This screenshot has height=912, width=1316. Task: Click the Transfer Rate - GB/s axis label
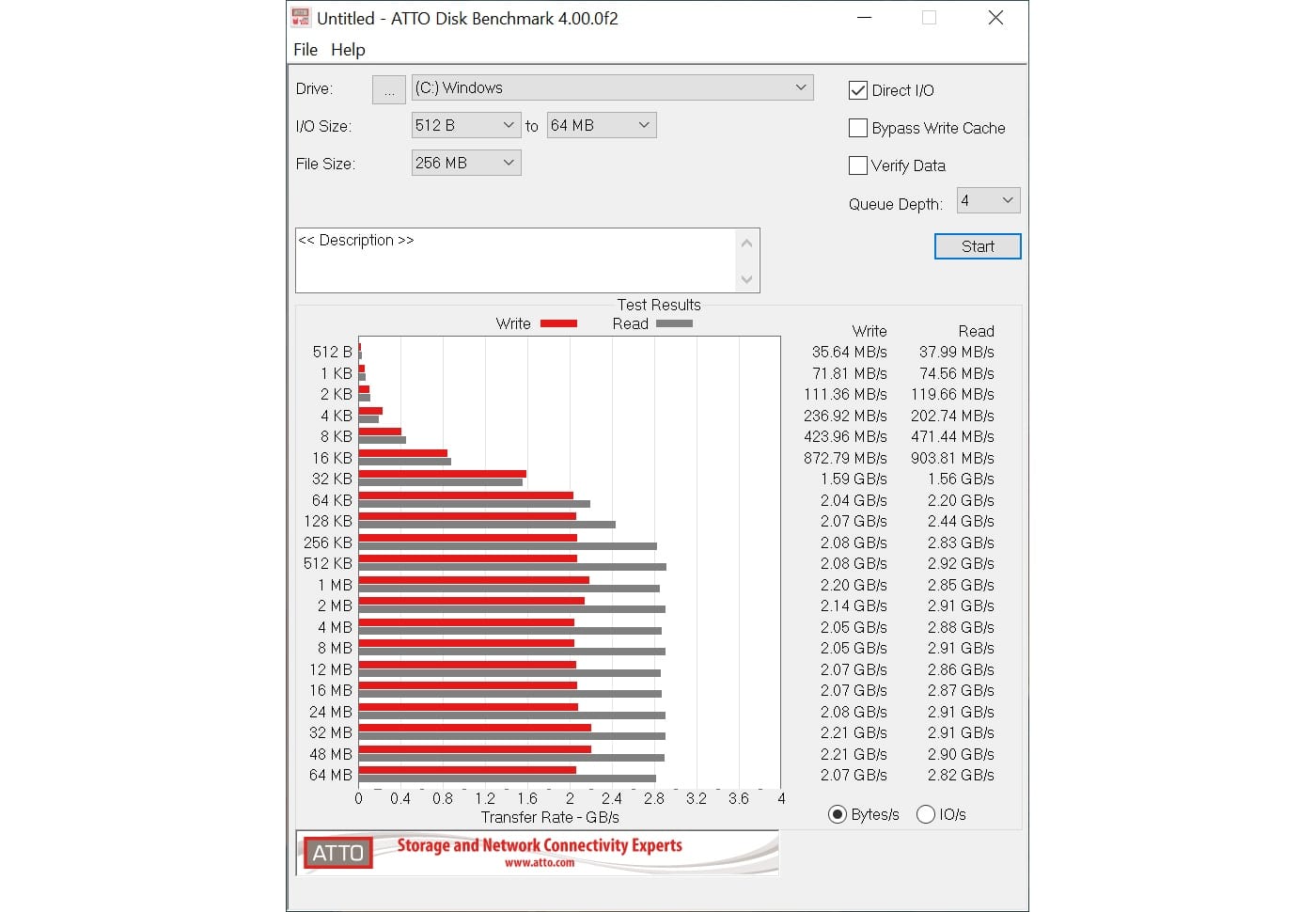pos(550,817)
